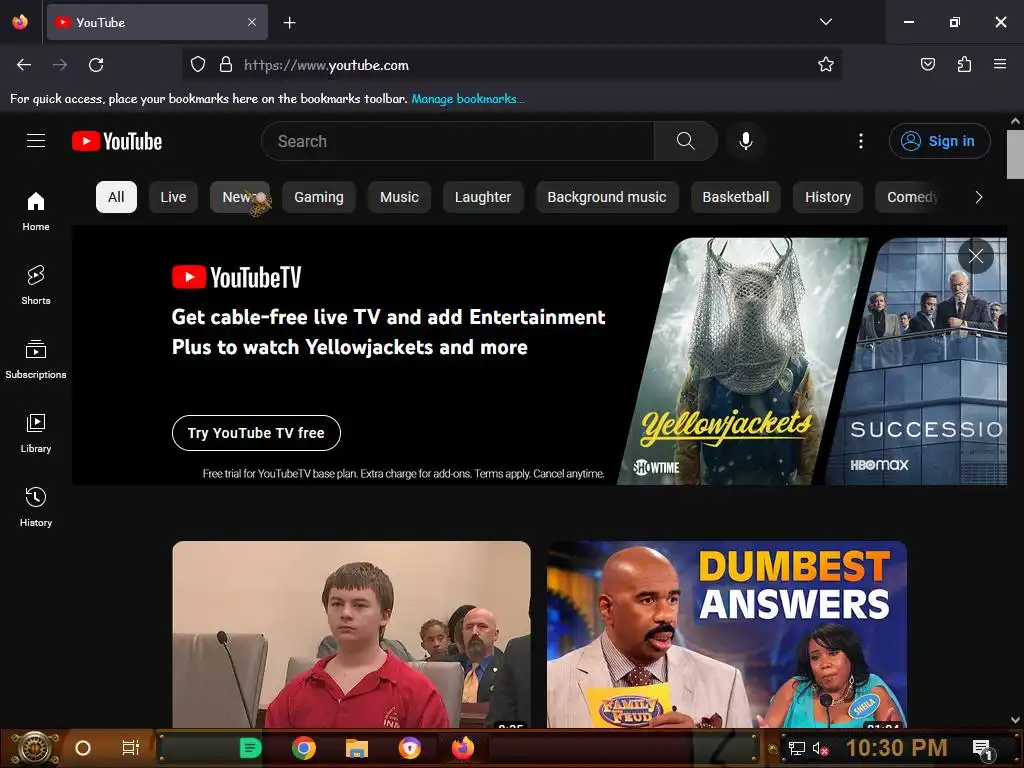
Task: Open Shorts from sidebar
Action: (36, 285)
